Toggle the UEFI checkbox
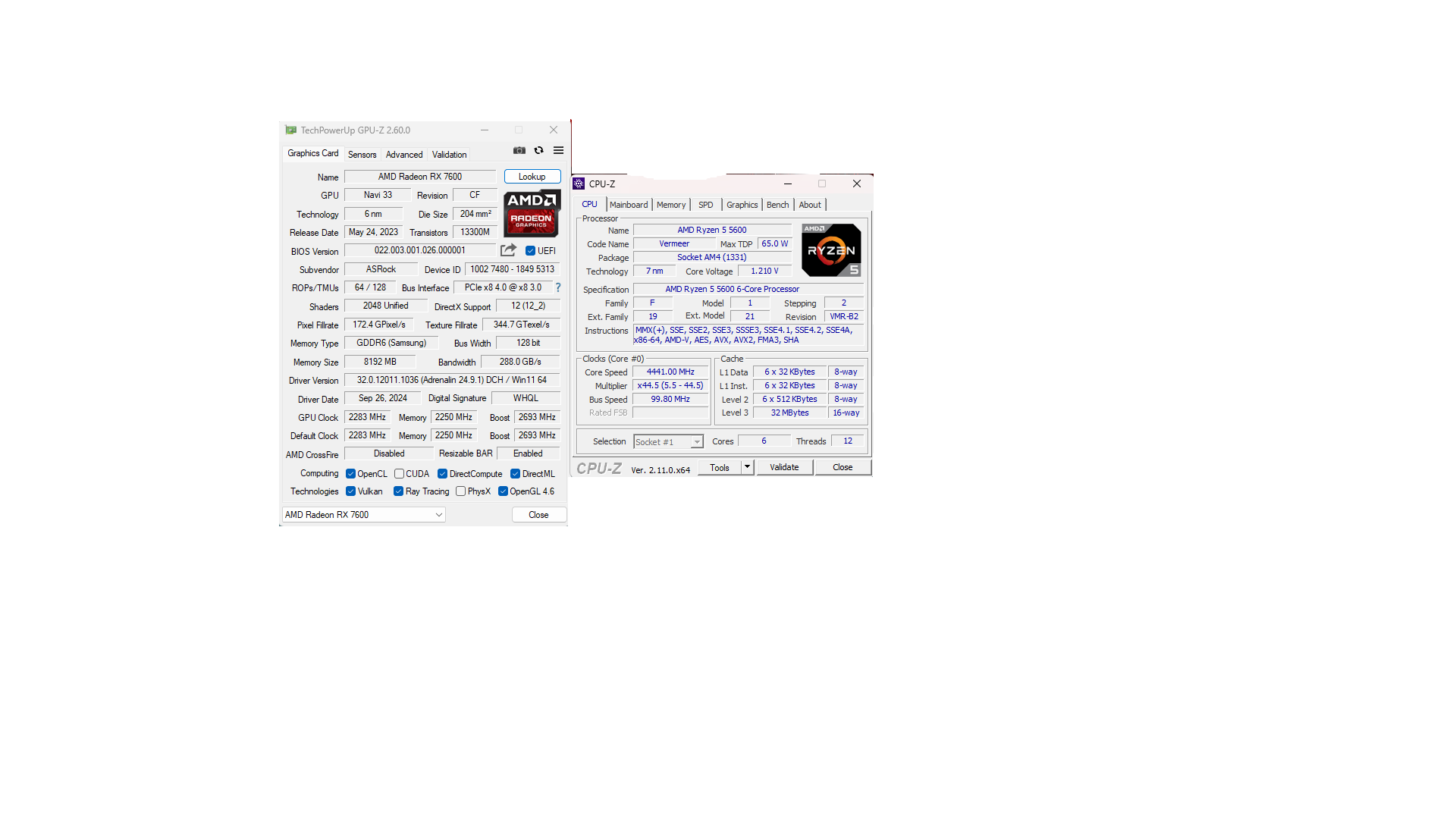This screenshot has height=819, width=1456. 530,251
